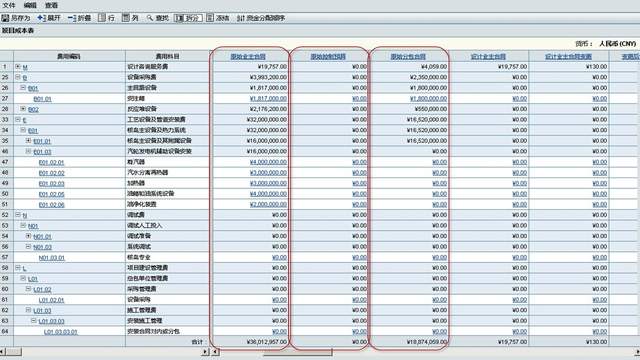Click the ¥1,800,000.00 link in row 27
This screenshot has width=640, height=360.
pyautogui.click(x=429, y=98)
